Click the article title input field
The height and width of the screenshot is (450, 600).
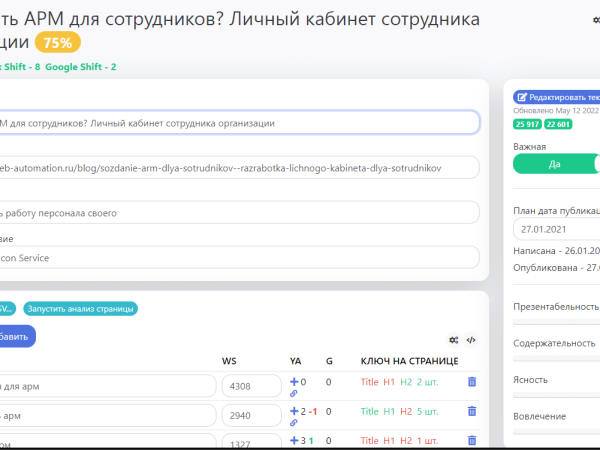(x=240, y=122)
